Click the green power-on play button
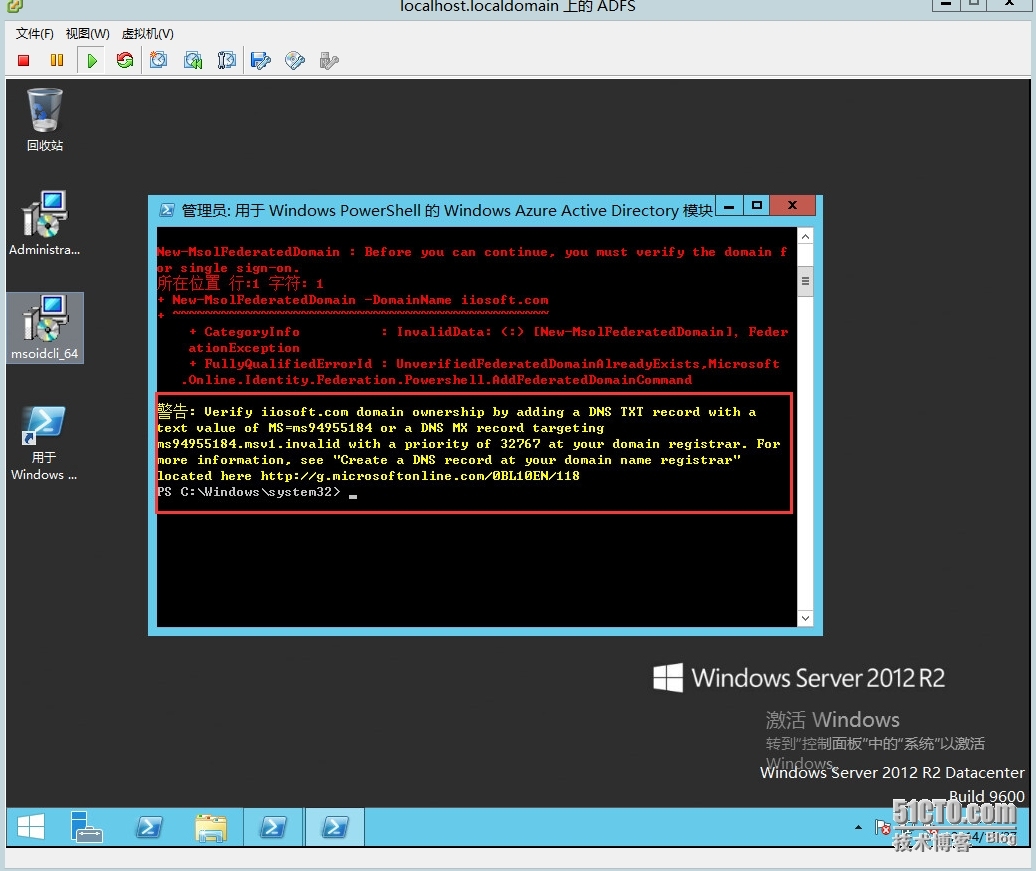 click(92, 61)
